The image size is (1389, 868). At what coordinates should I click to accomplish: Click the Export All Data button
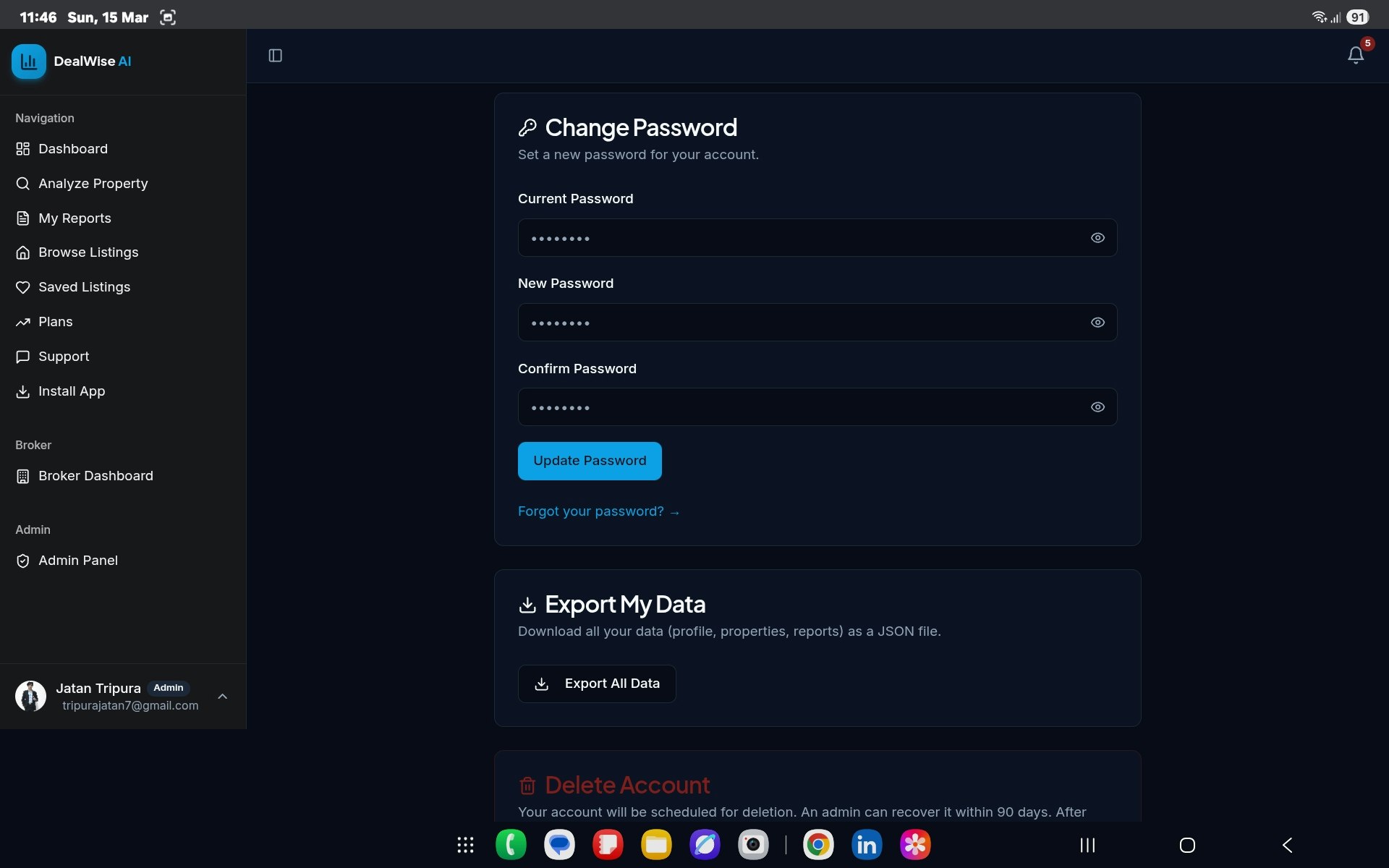[x=596, y=683]
